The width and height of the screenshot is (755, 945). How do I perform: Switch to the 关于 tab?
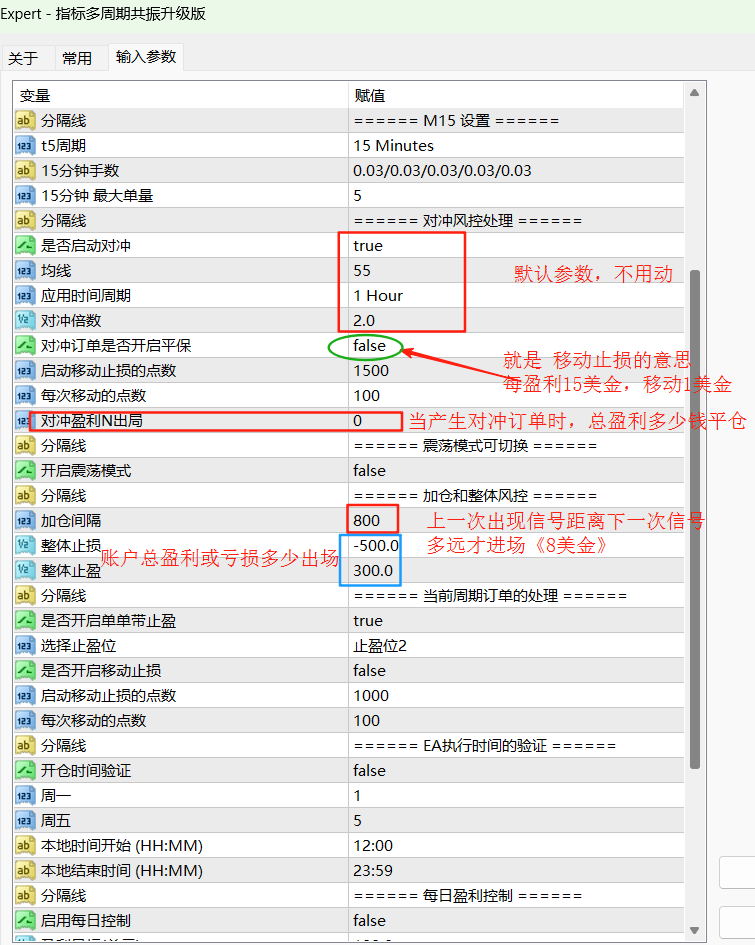click(23, 58)
